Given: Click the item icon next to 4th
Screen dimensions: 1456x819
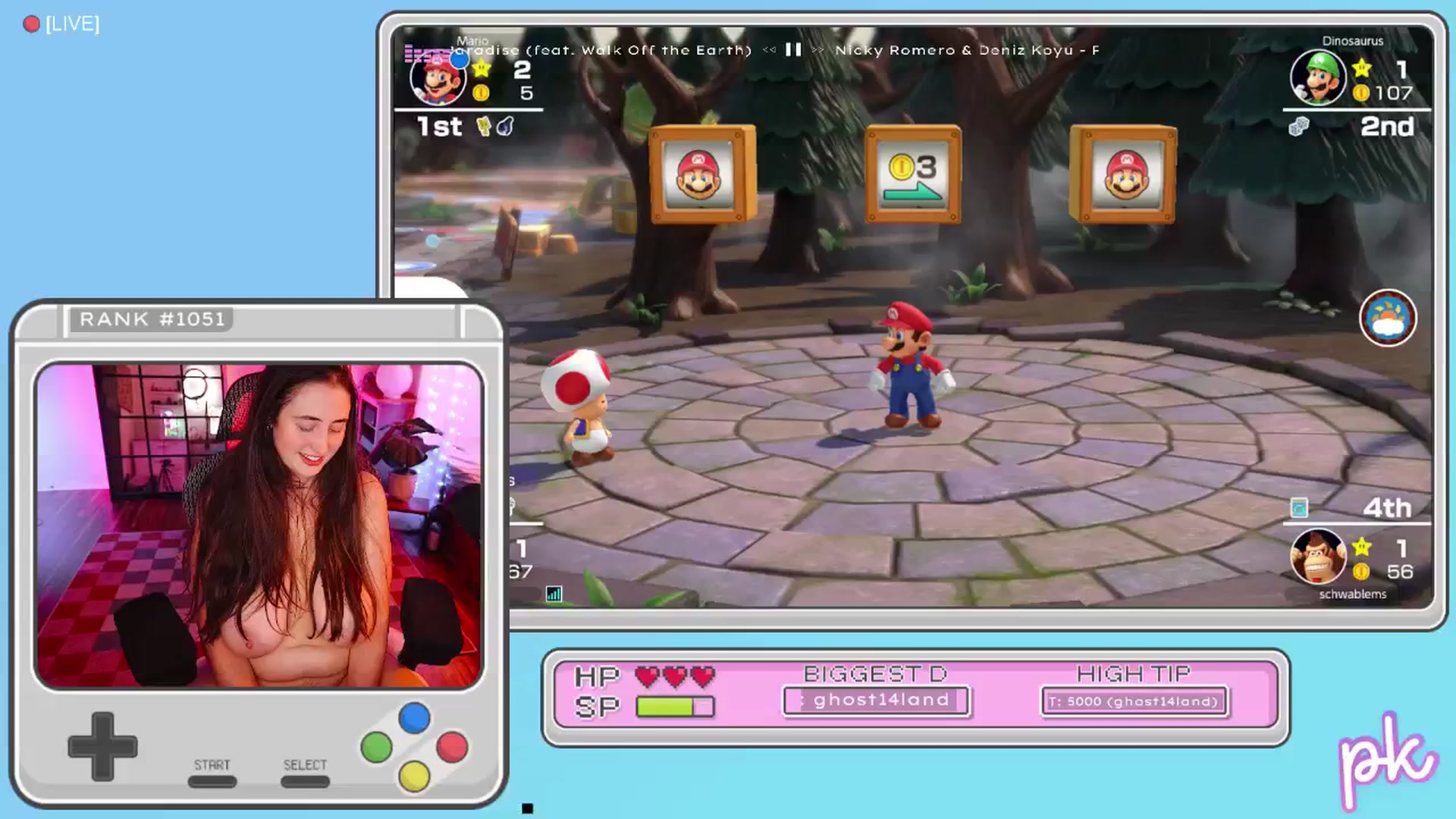Looking at the screenshot, I should [x=1299, y=507].
